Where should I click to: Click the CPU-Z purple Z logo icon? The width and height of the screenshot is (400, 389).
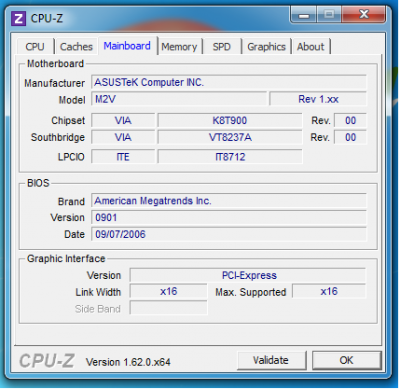[18, 18]
